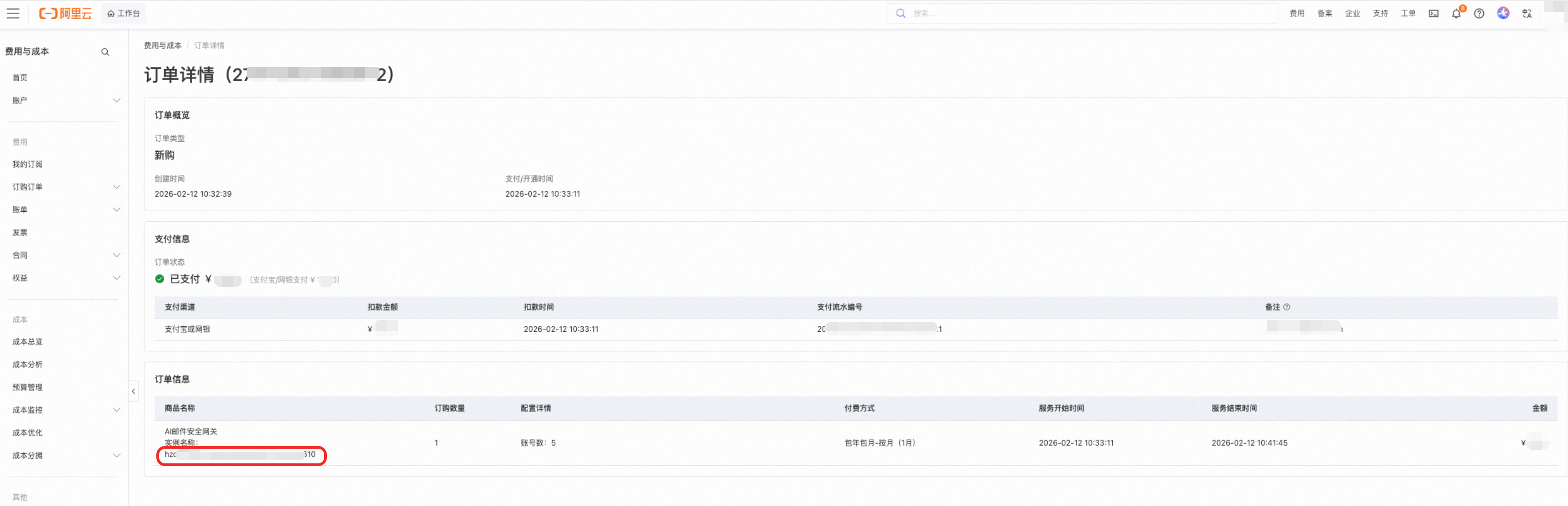Go to 工作台 workbench button
Screen dimensions: 1568x506
pyautogui.click(x=124, y=13)
